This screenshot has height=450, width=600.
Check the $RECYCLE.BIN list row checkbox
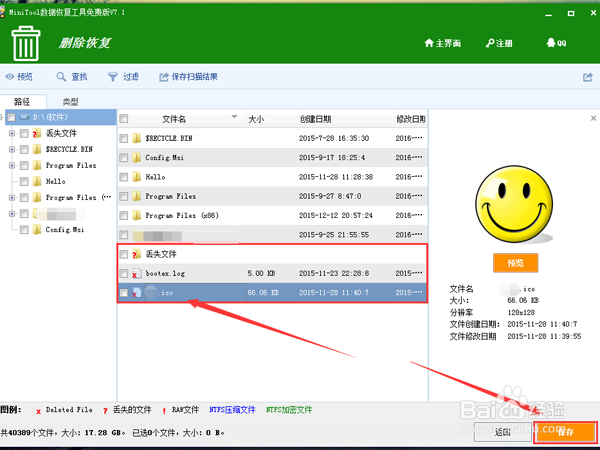[x=124, y=138]
